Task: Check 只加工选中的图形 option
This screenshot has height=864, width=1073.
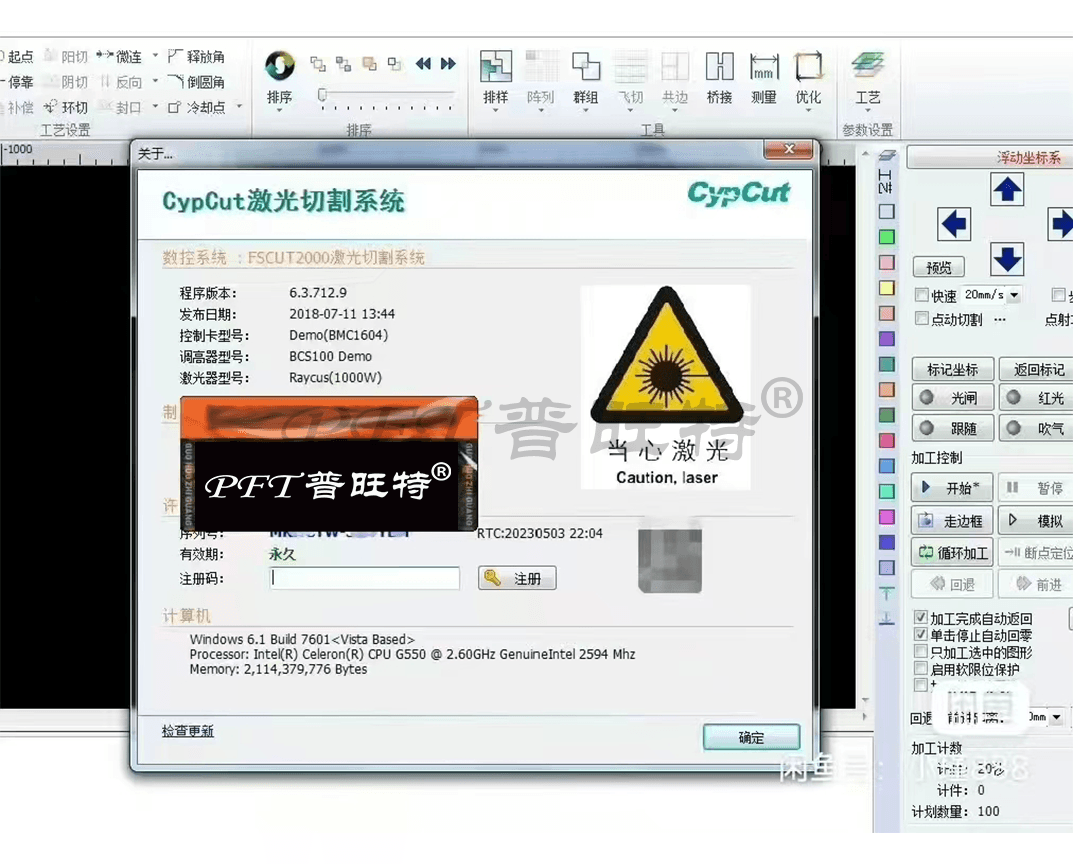Action: [x=921, y=652]
